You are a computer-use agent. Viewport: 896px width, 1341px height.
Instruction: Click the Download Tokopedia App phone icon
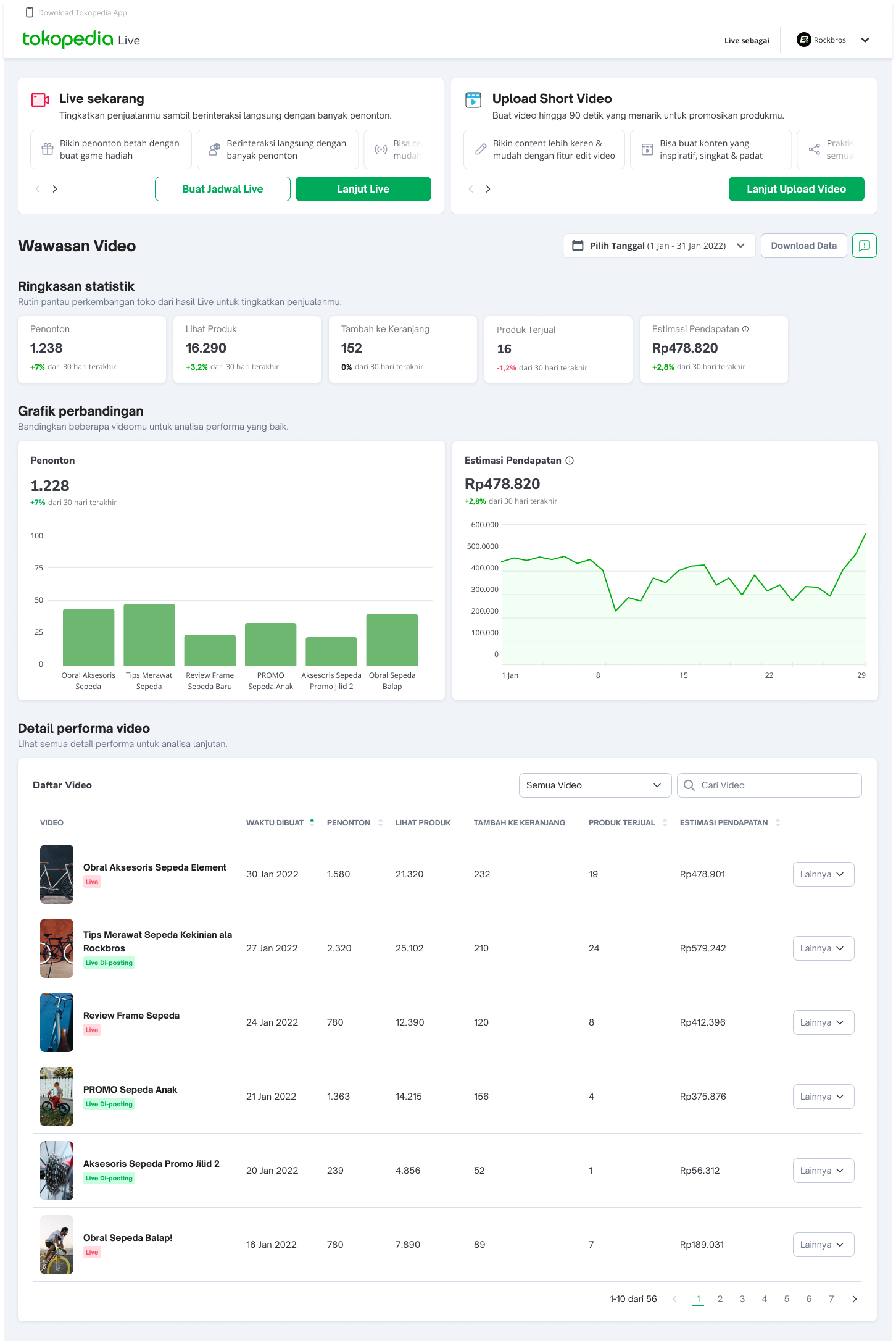pyautogui.click(x=30, y=12)
